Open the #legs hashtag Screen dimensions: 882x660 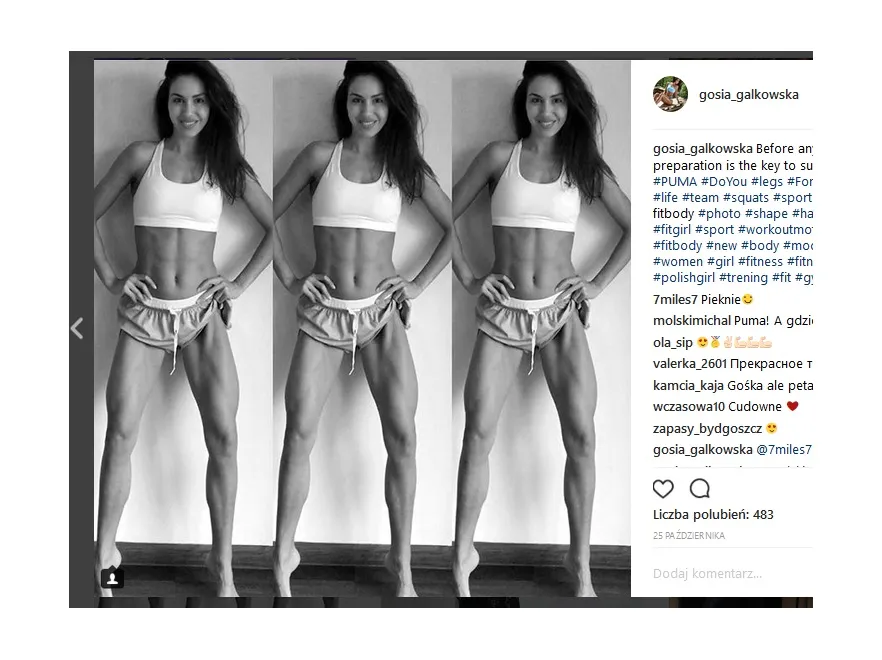click(767, 182)
